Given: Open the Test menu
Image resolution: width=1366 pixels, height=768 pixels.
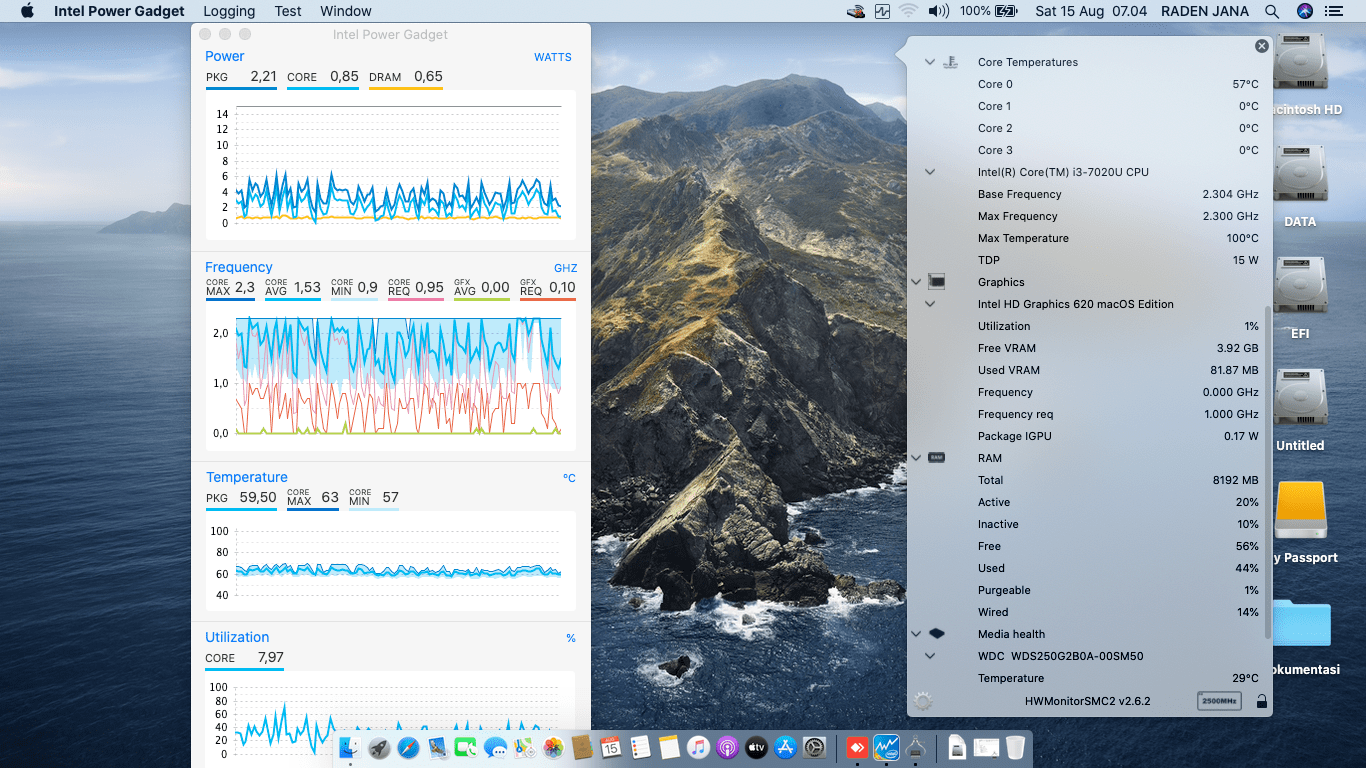Looking at the screenshot, I should pyautogui.click(x=288, y=11).
